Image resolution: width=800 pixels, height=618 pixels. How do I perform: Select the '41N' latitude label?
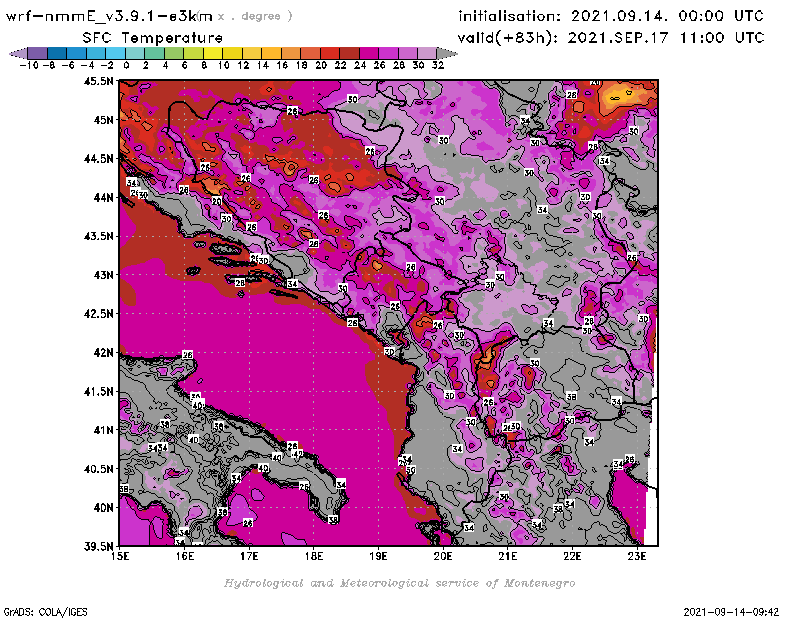tap(103, 430)
